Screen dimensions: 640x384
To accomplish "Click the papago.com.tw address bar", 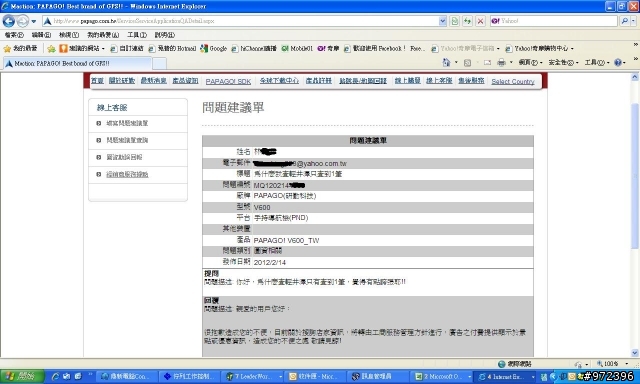I will [240, 21].
